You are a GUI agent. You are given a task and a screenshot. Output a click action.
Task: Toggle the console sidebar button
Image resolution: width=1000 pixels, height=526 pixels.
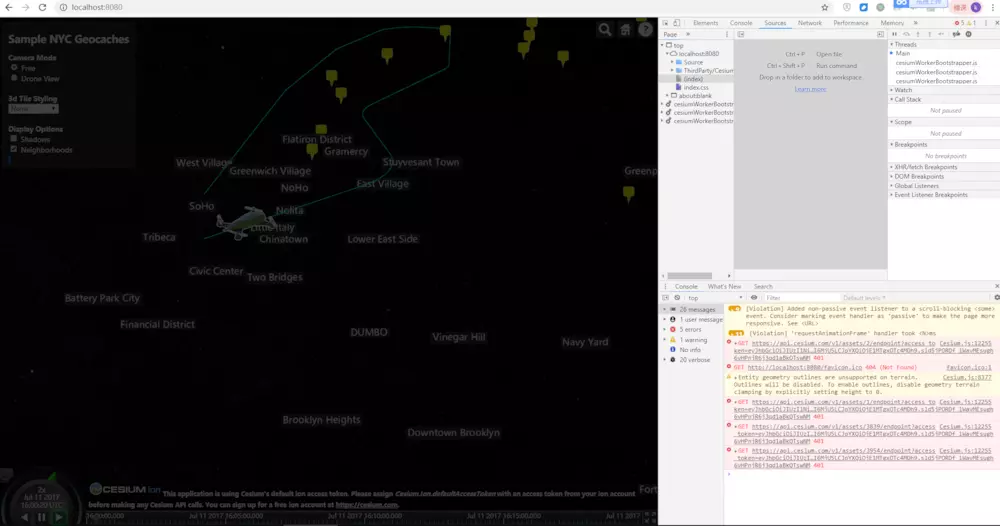pyautogui.click(x=666, y=298)
